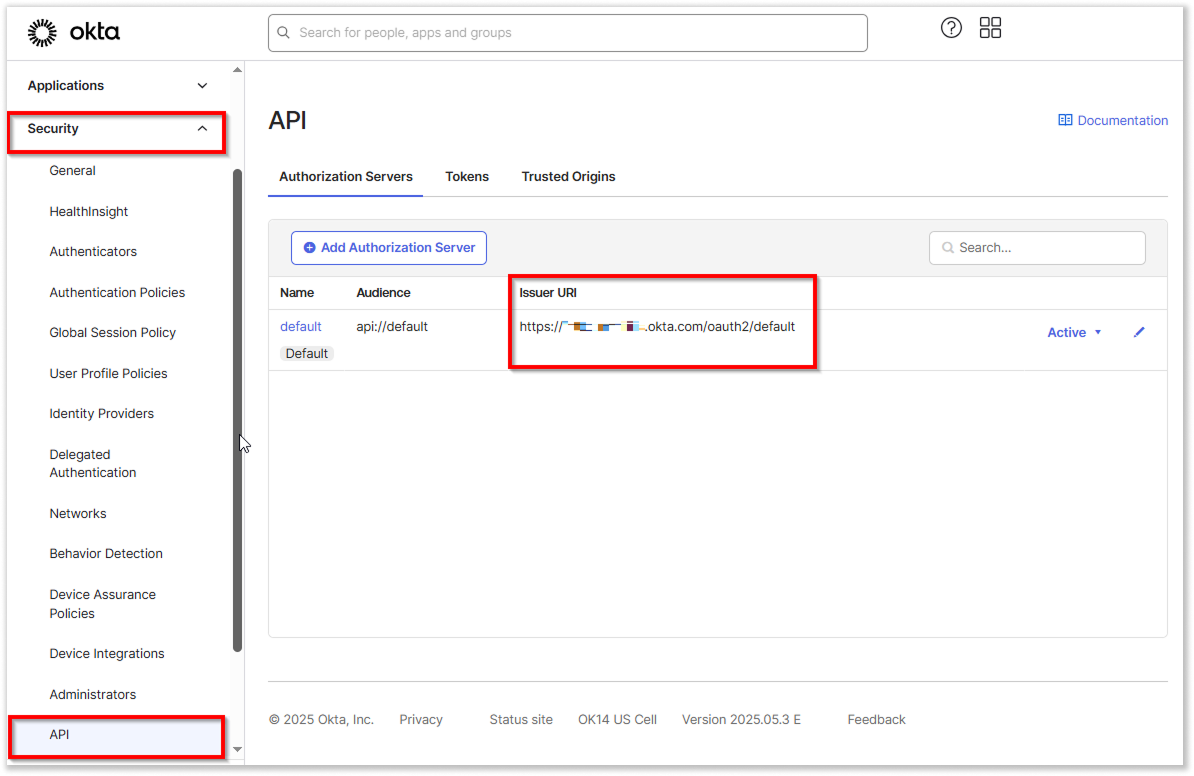The width and height of the screenshot is (1194, 776).
Task: Click the Default badge label
Action: click(307, 353)
